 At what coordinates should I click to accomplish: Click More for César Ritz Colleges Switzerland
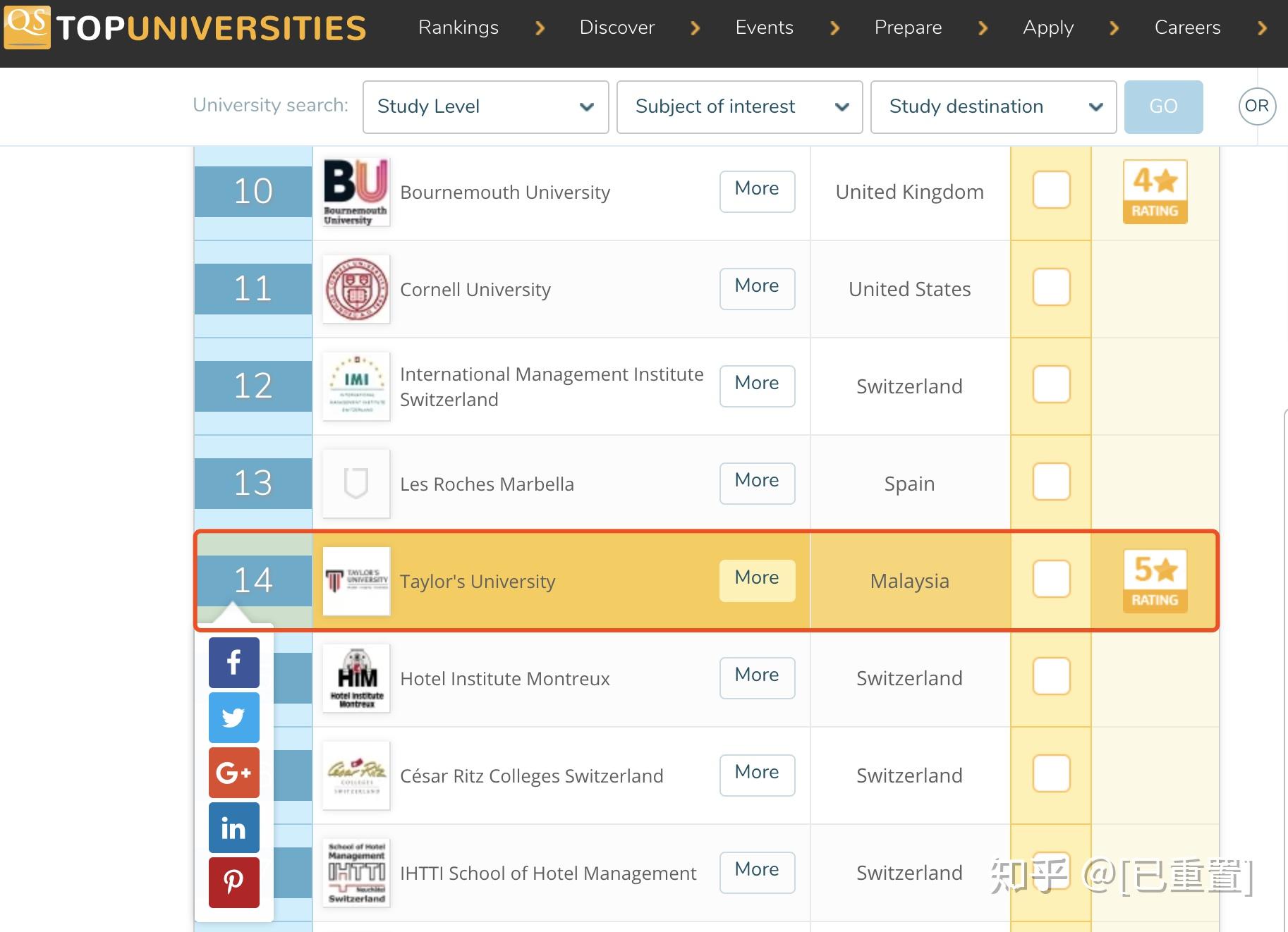[x=758, y=775]
